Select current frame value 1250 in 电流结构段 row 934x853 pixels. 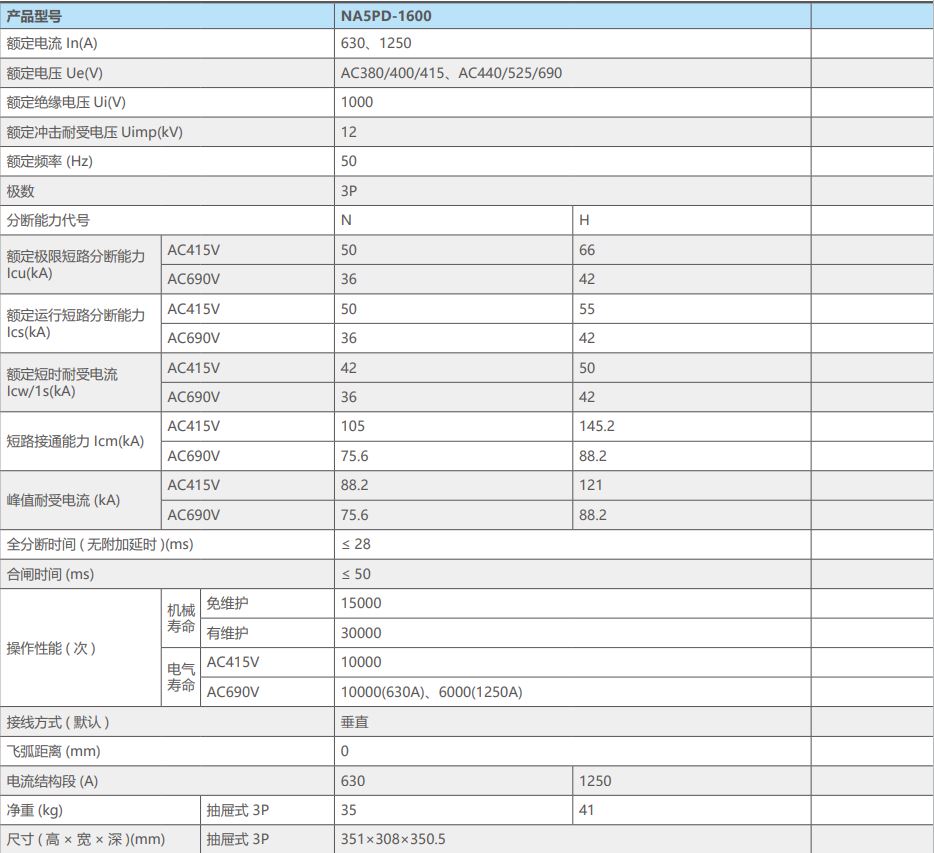click(595, 782)
